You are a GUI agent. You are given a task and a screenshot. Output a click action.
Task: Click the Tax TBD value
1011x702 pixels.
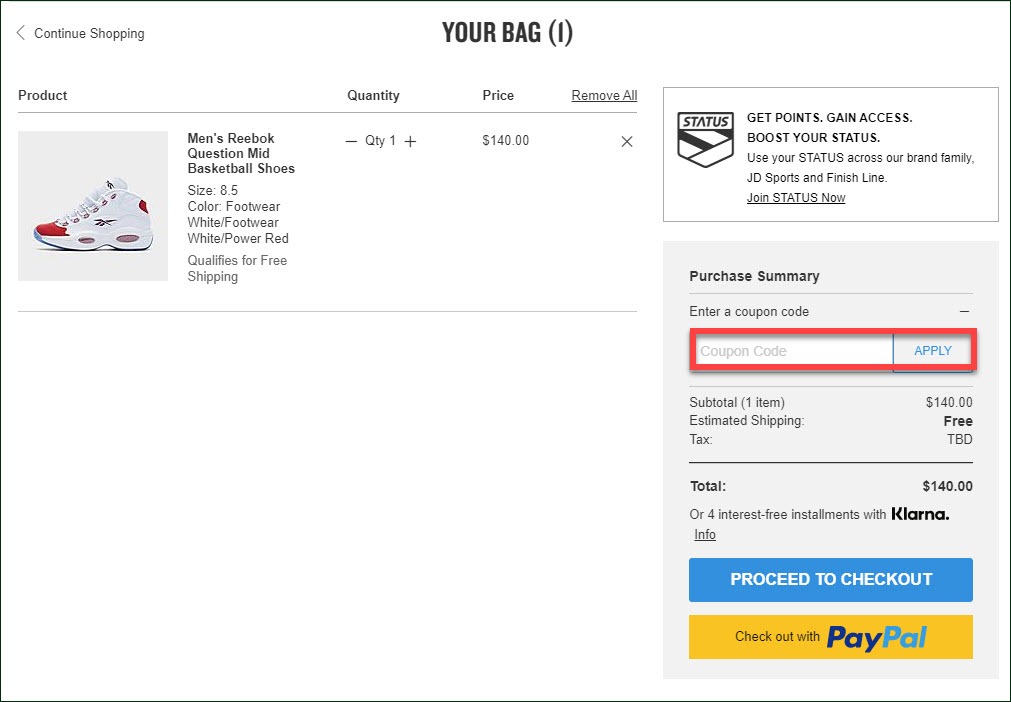tap(959, 440)
